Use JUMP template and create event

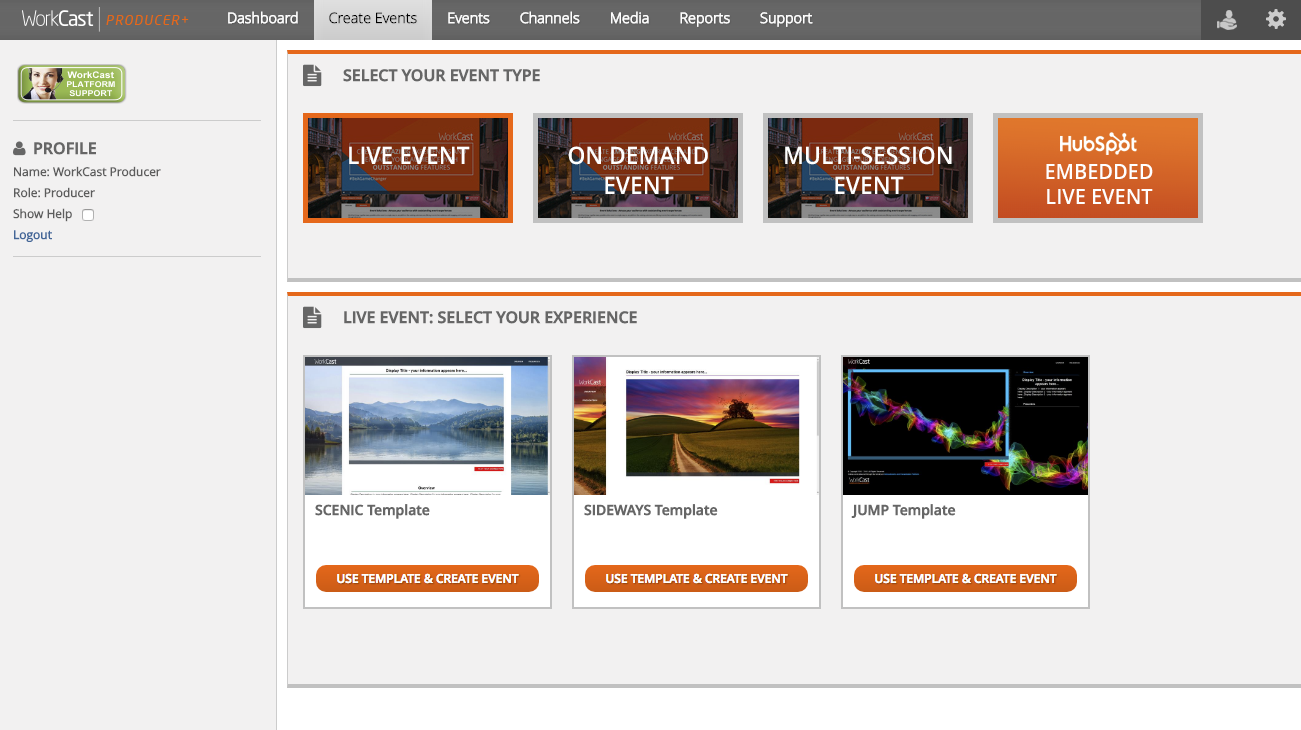click(x=965, y=578)
